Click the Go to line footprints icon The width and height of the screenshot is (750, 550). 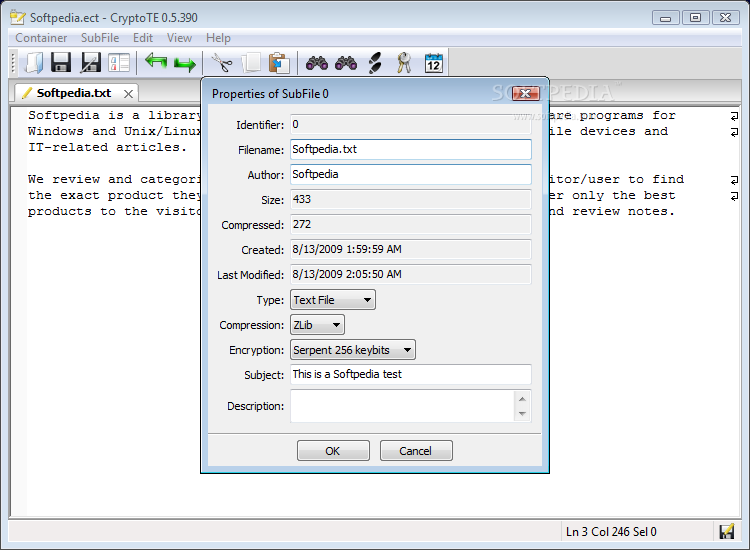[375, 63]
